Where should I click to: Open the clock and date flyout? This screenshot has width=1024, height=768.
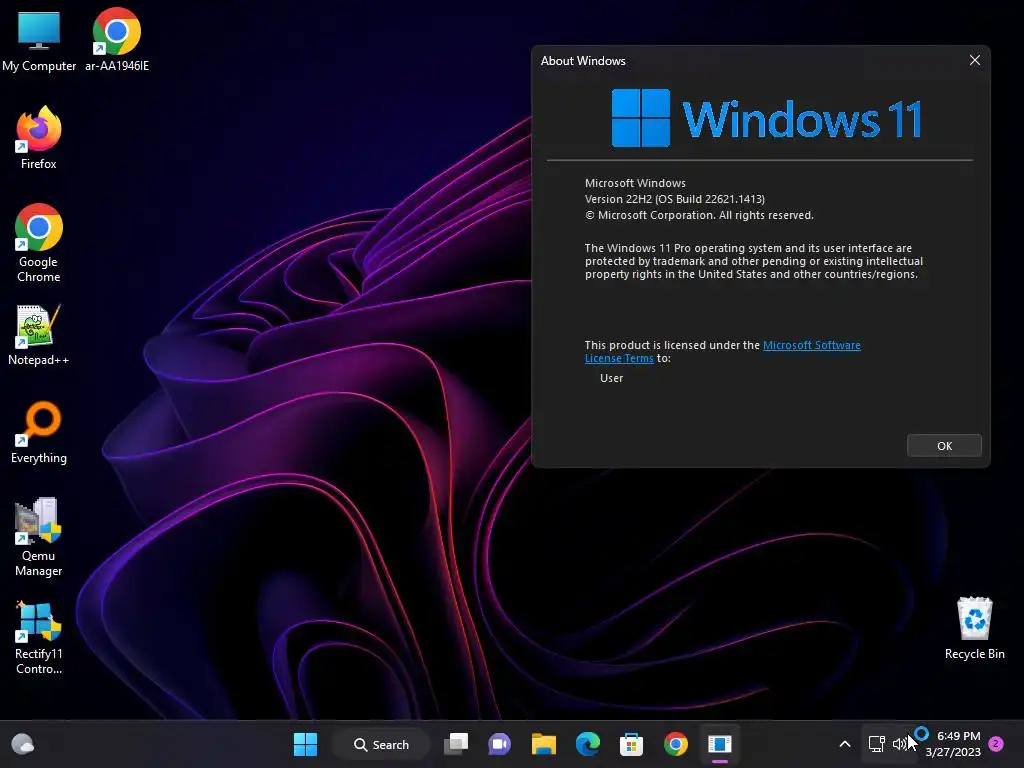click(x=953, y=744)
